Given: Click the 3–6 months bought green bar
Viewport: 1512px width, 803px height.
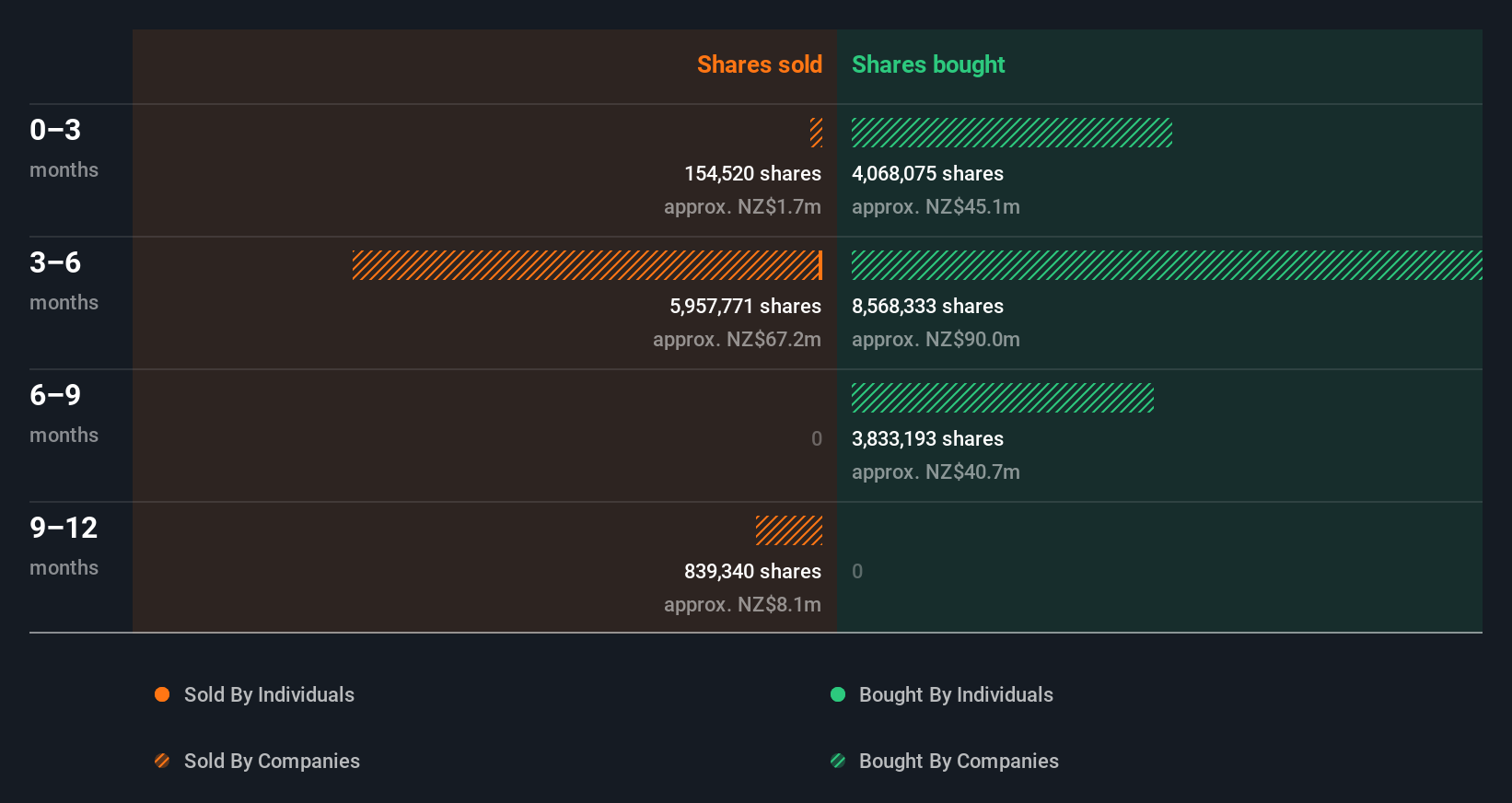Looking at the screenshot, I should coord(1166,265).
